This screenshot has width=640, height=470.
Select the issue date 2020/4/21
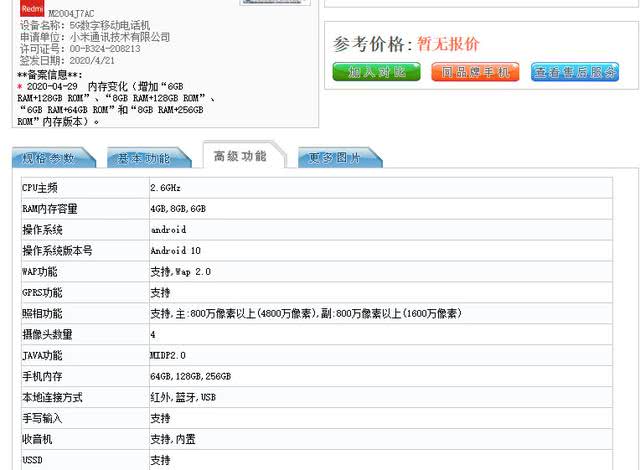pos(92,61)
